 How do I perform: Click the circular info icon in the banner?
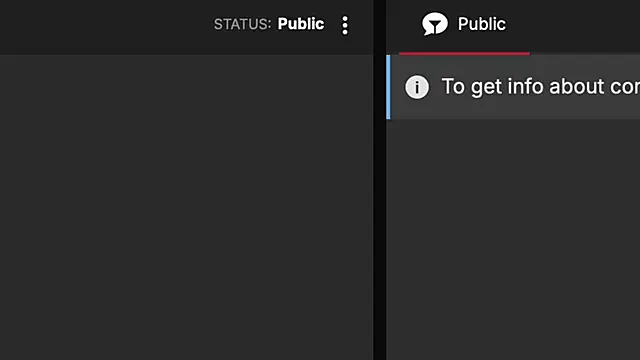pos(417,87)
